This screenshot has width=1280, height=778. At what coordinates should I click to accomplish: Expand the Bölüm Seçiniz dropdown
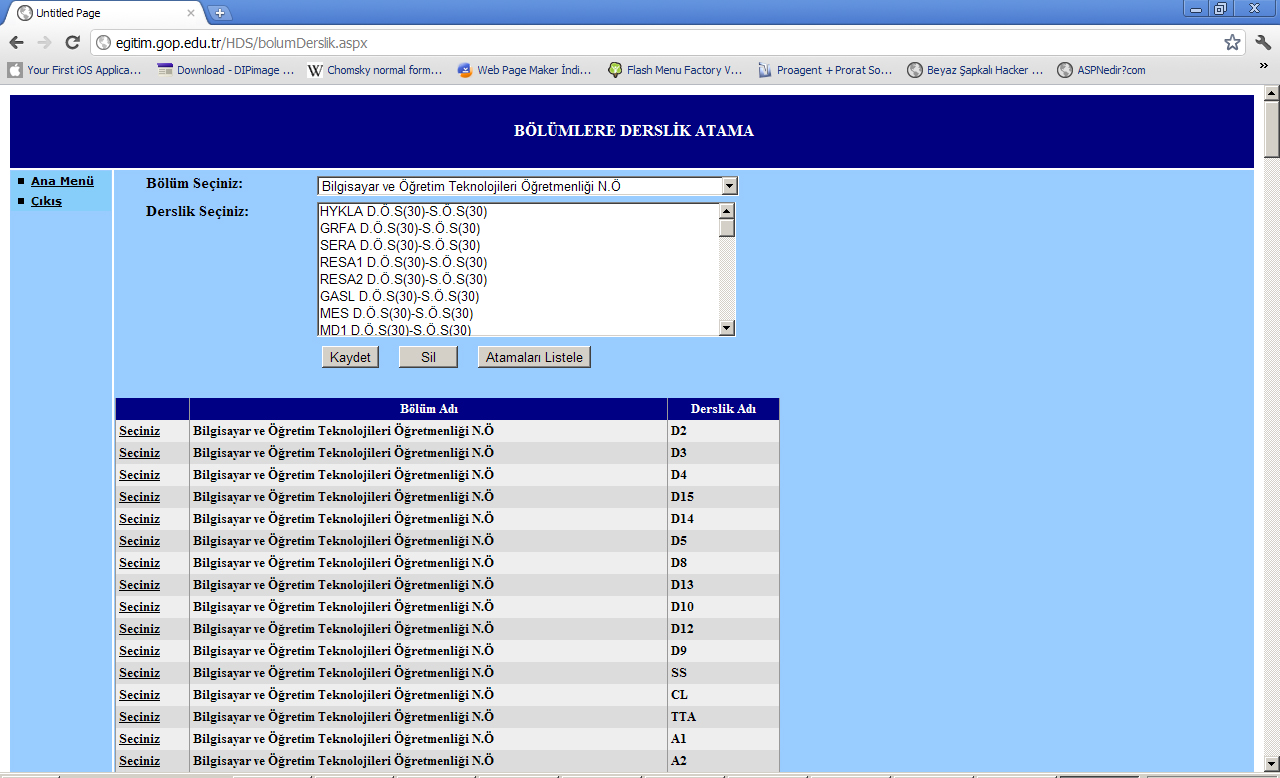[729, 186]
